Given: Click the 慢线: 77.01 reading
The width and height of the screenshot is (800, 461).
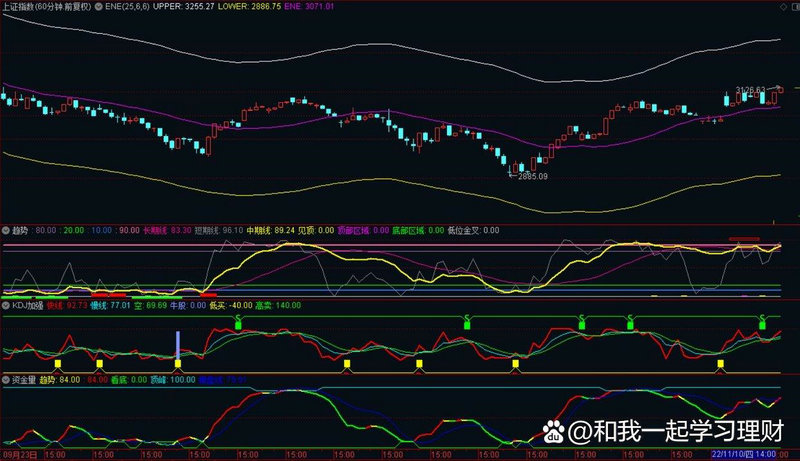Looking at the screenshot, I should tap(110, 305).
